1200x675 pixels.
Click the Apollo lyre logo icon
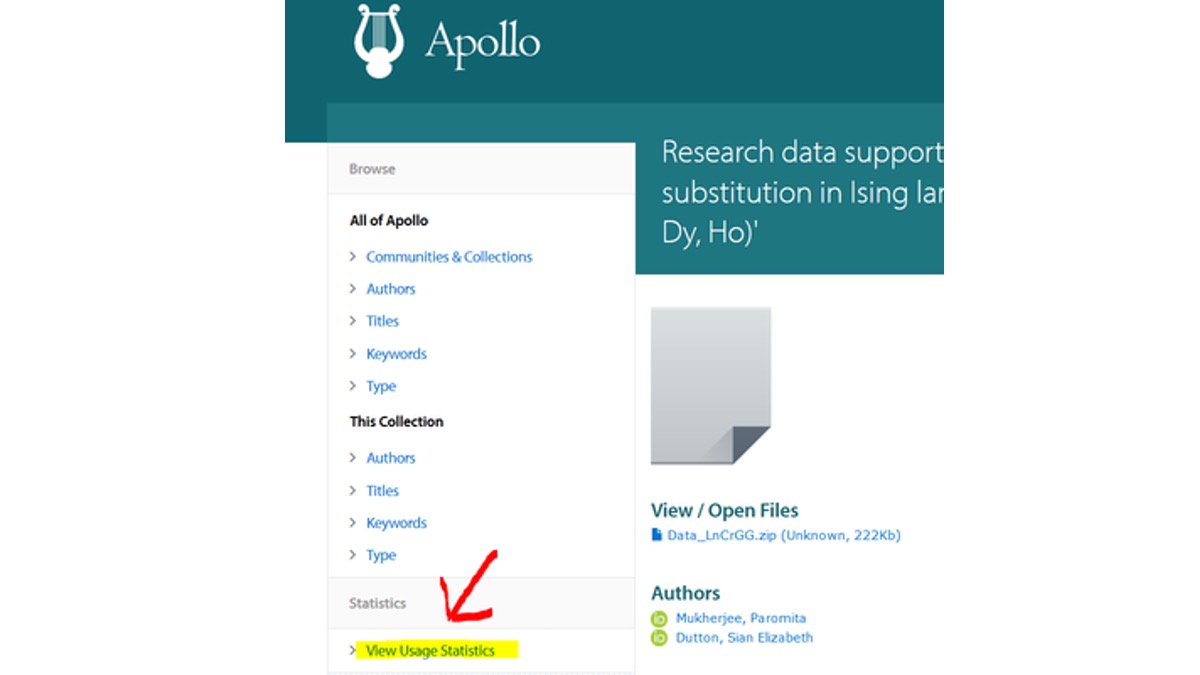pyautogui.click(x=377, y=41)
